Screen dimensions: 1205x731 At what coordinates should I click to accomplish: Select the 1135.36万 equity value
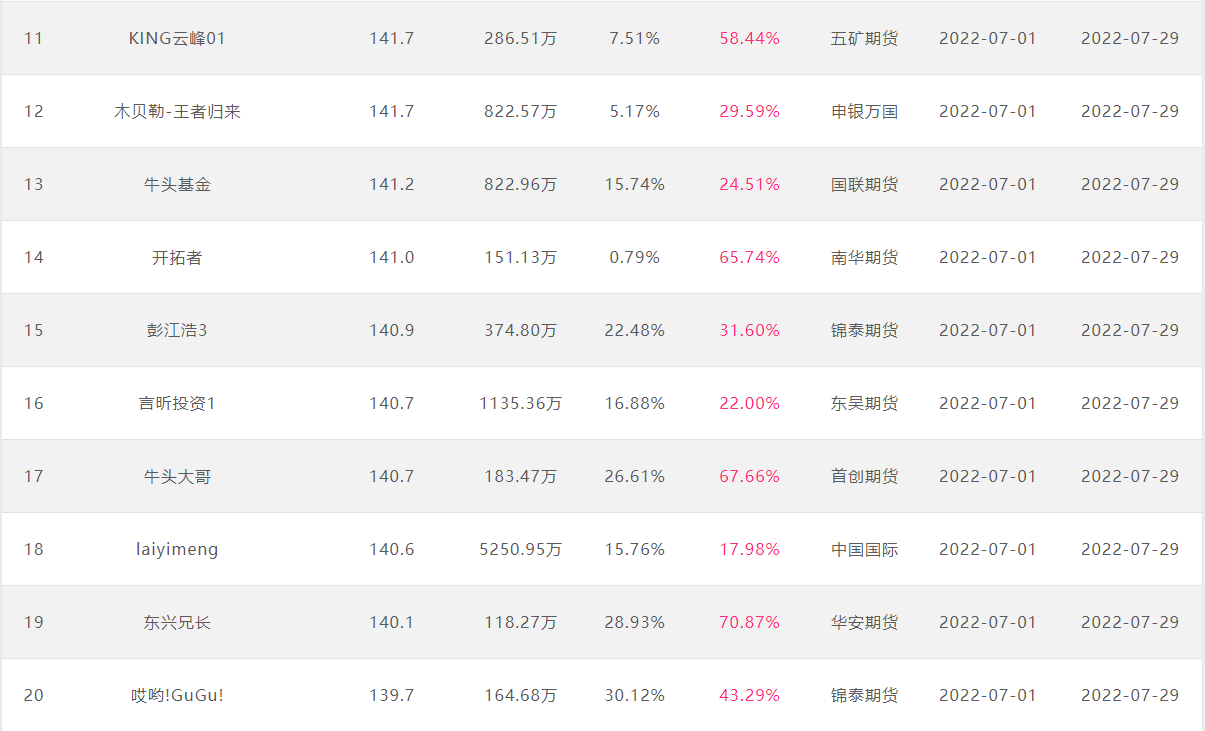(x=520, y=403)
